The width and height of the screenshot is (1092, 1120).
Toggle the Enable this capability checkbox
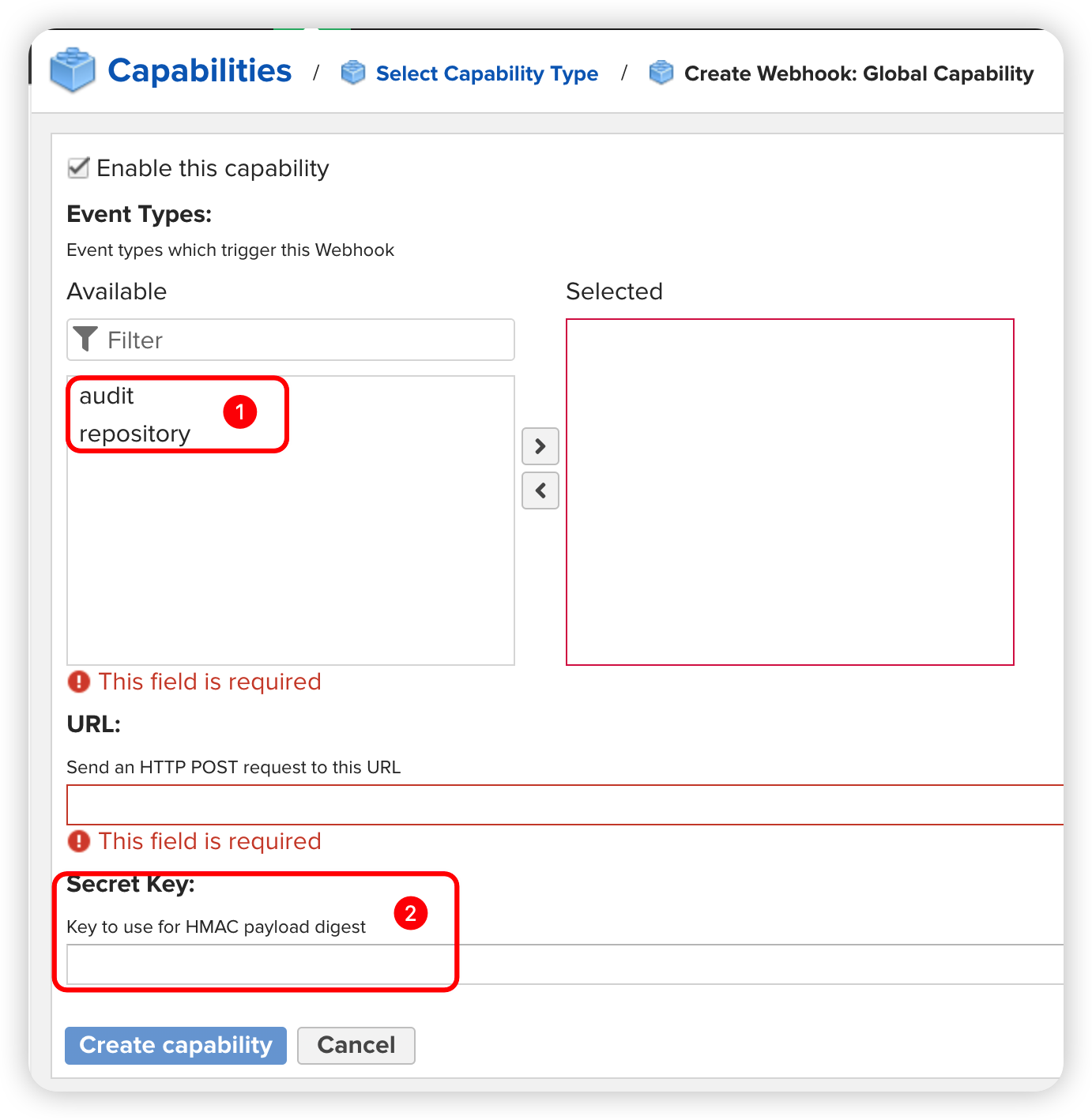(x=78, y=168)
